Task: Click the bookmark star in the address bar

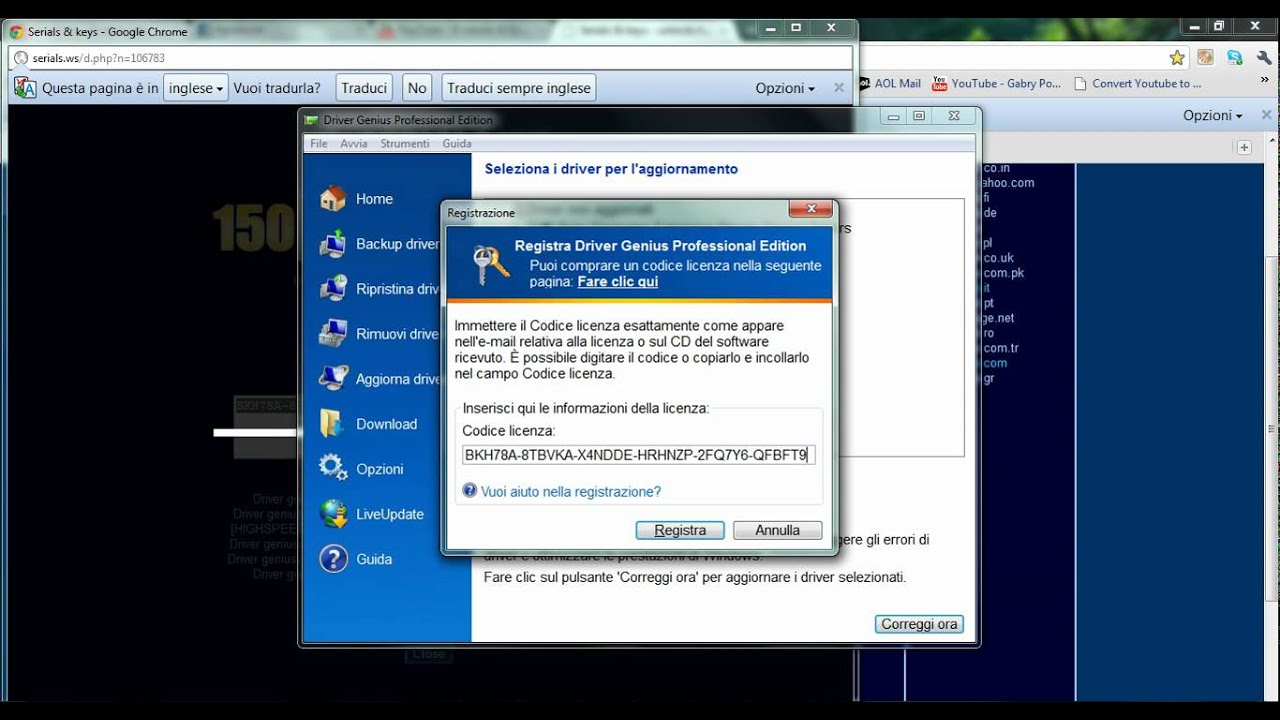Action: 1177,58
